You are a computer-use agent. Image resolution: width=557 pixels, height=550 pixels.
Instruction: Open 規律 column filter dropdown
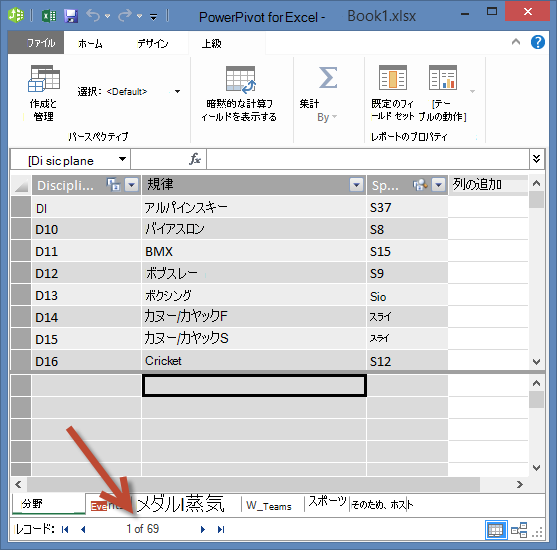click(356, 185)
